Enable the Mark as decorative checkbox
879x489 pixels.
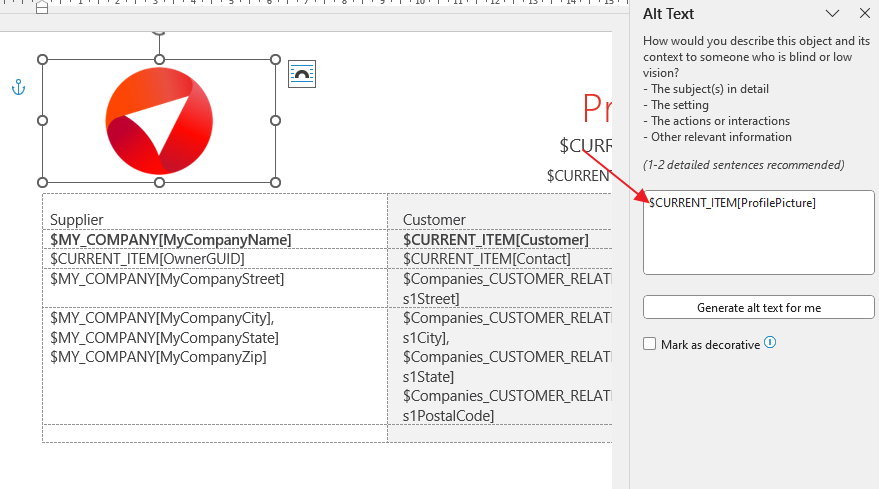650,344
